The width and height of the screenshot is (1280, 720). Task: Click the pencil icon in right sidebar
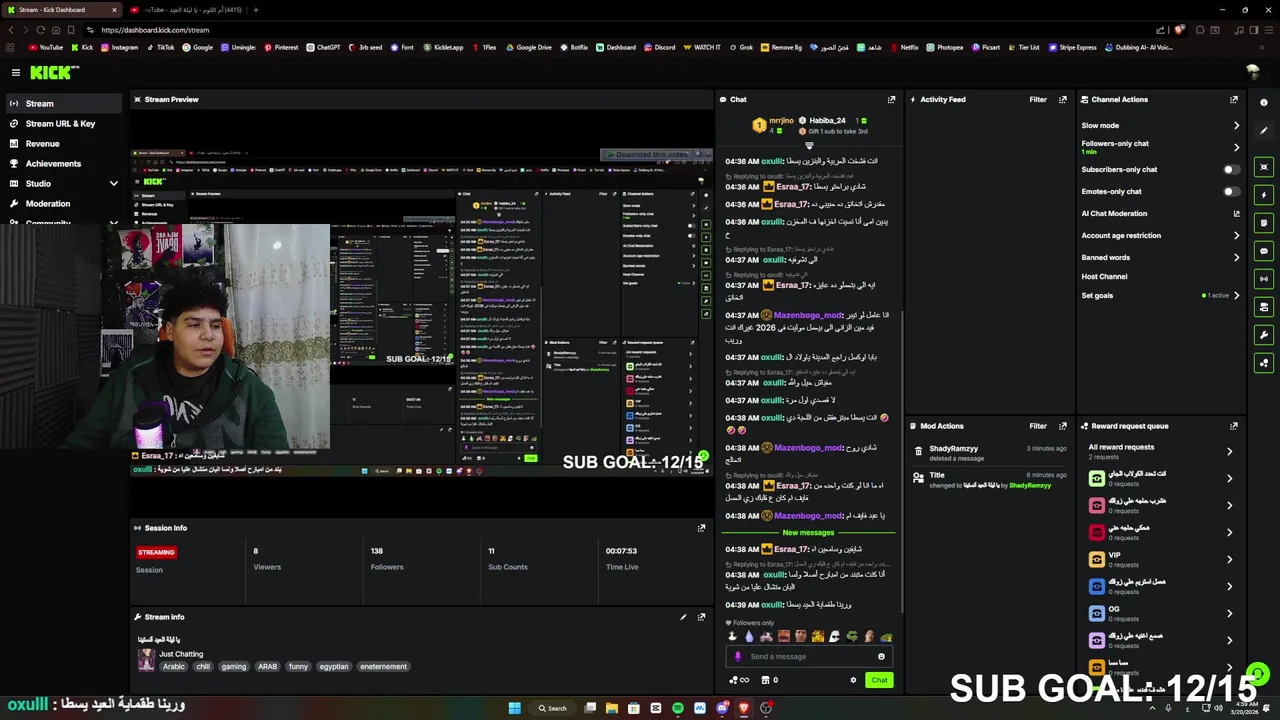click(x=1264, y=131)
